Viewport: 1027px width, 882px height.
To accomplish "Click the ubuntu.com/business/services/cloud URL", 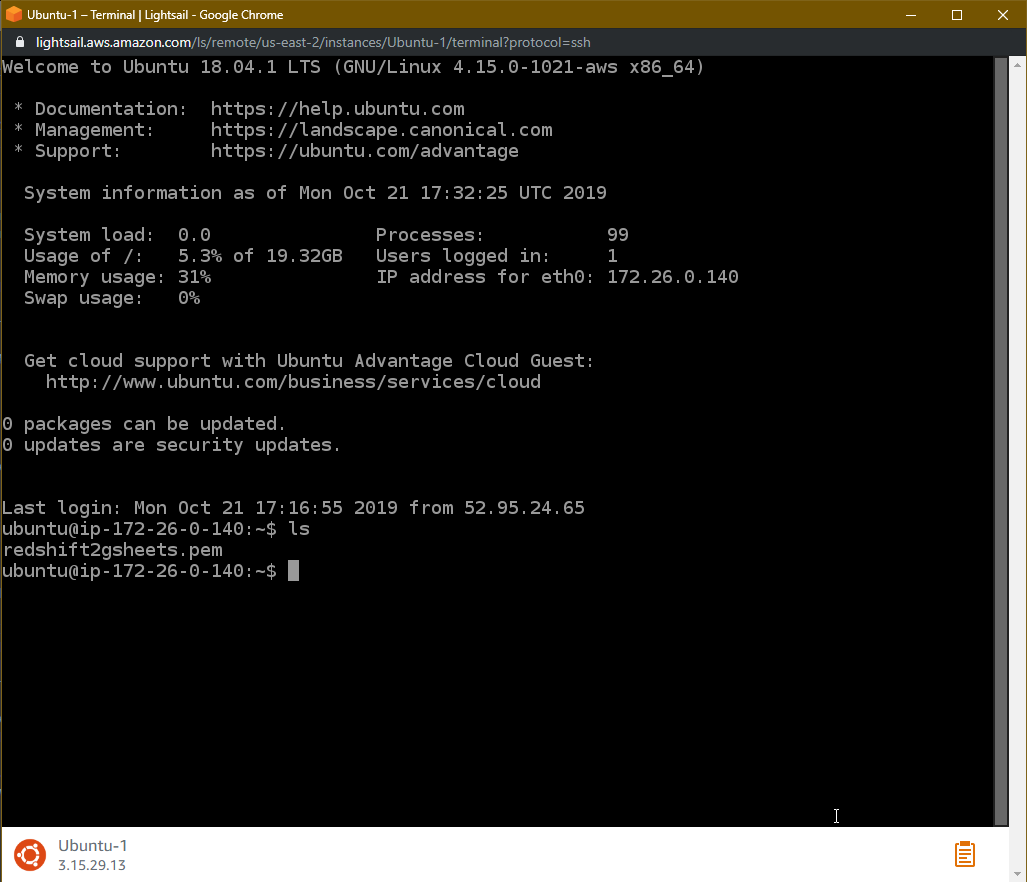I will pyautogui.click(x=293, y=382).
